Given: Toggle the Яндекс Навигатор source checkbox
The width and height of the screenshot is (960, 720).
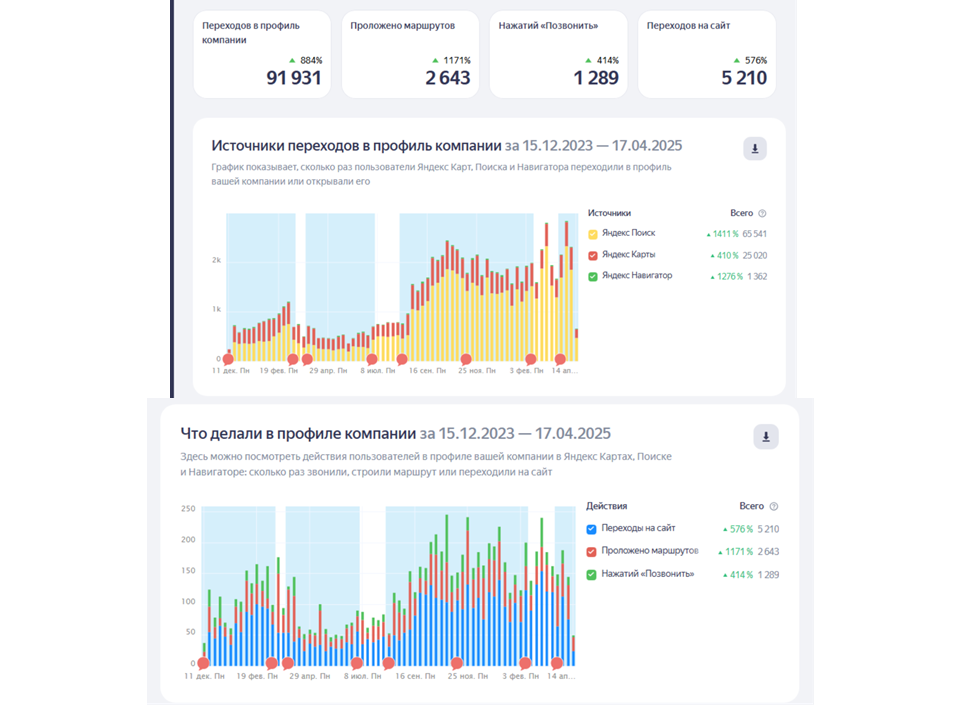Looking at the screenshot, I should [593, 276].
